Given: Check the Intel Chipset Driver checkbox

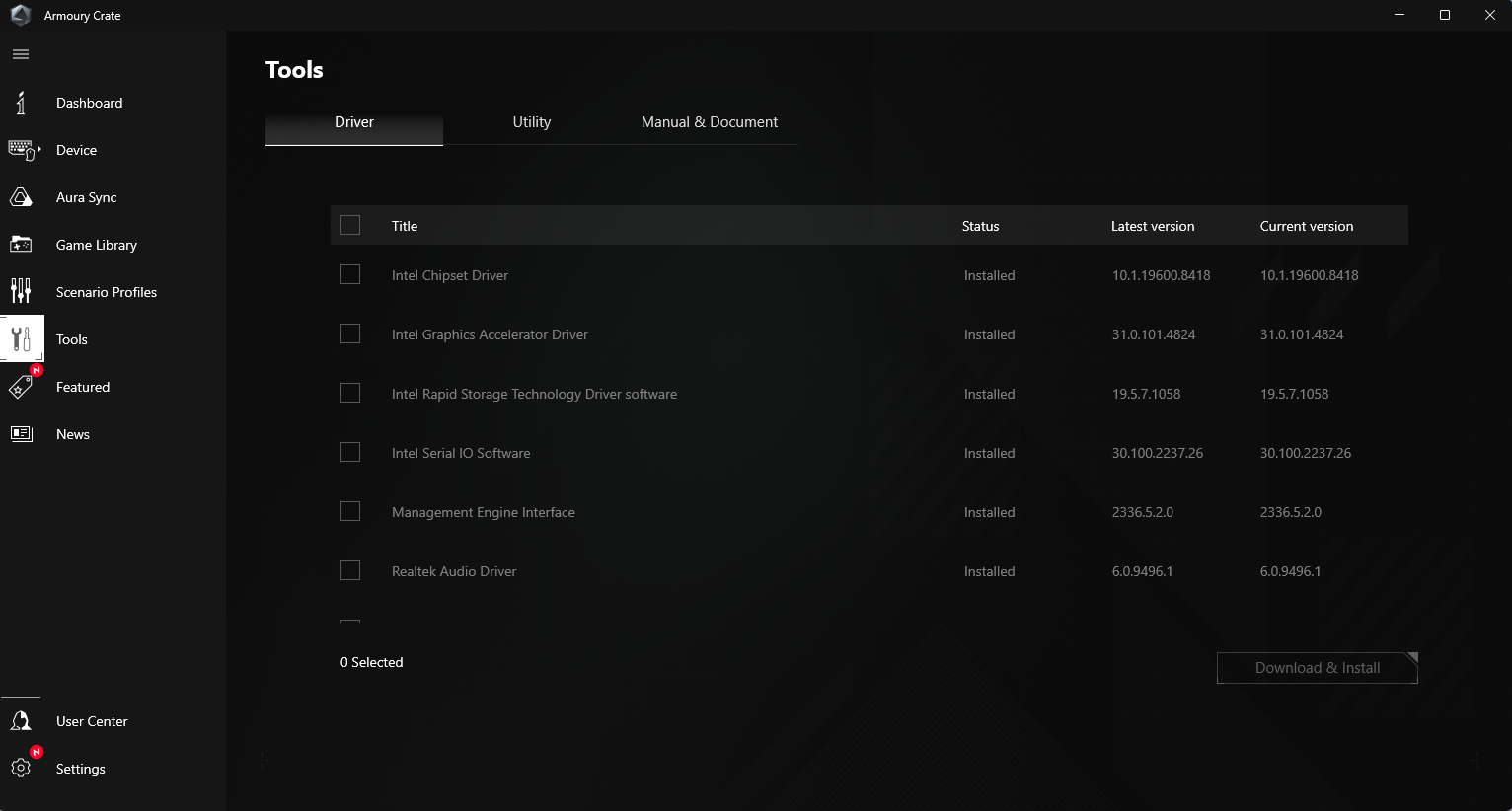Looking at the screenshot, I should pos(350,274).
